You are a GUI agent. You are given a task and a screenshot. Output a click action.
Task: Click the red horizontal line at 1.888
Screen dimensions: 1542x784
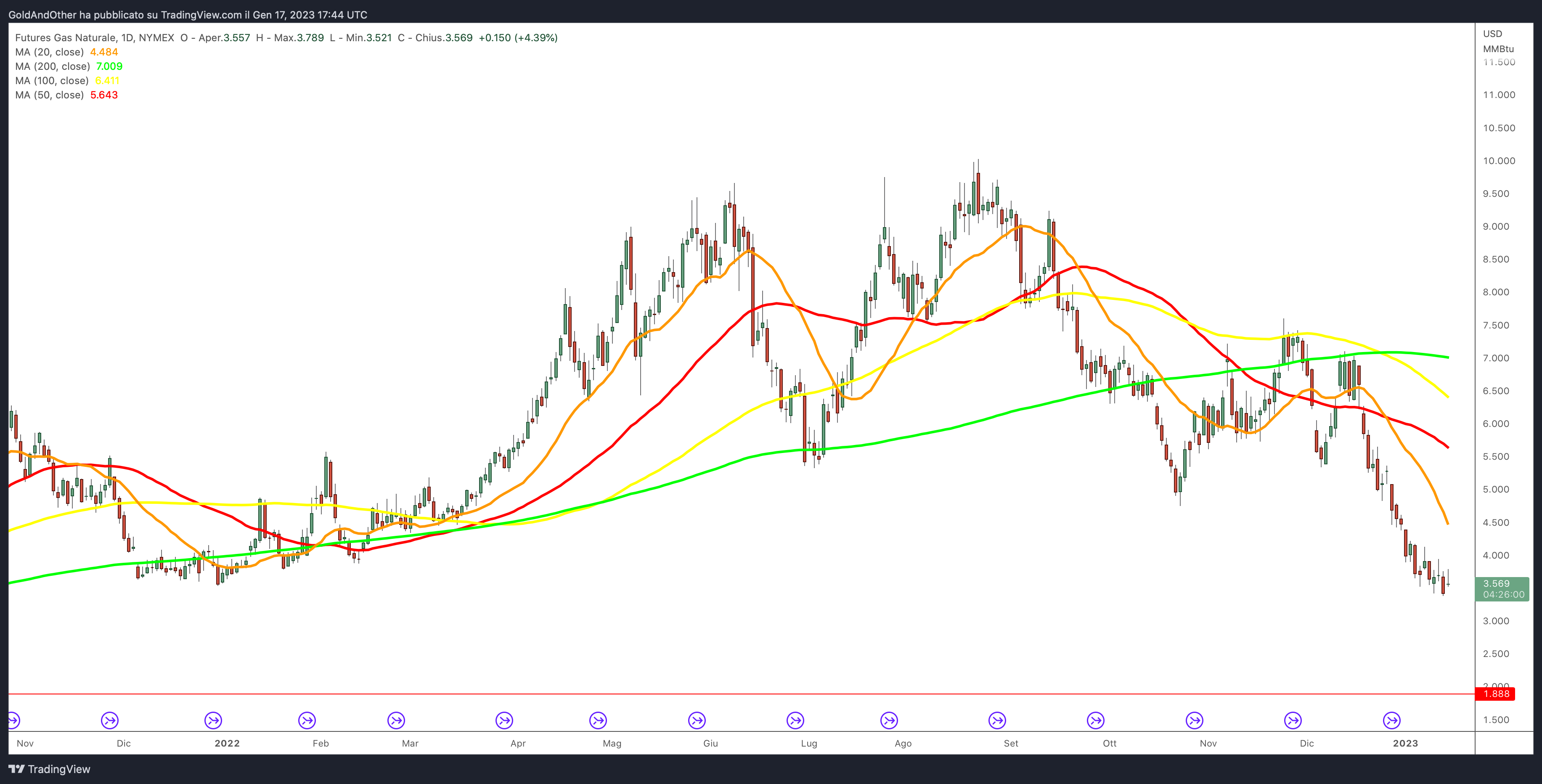[x=742, y=694]
